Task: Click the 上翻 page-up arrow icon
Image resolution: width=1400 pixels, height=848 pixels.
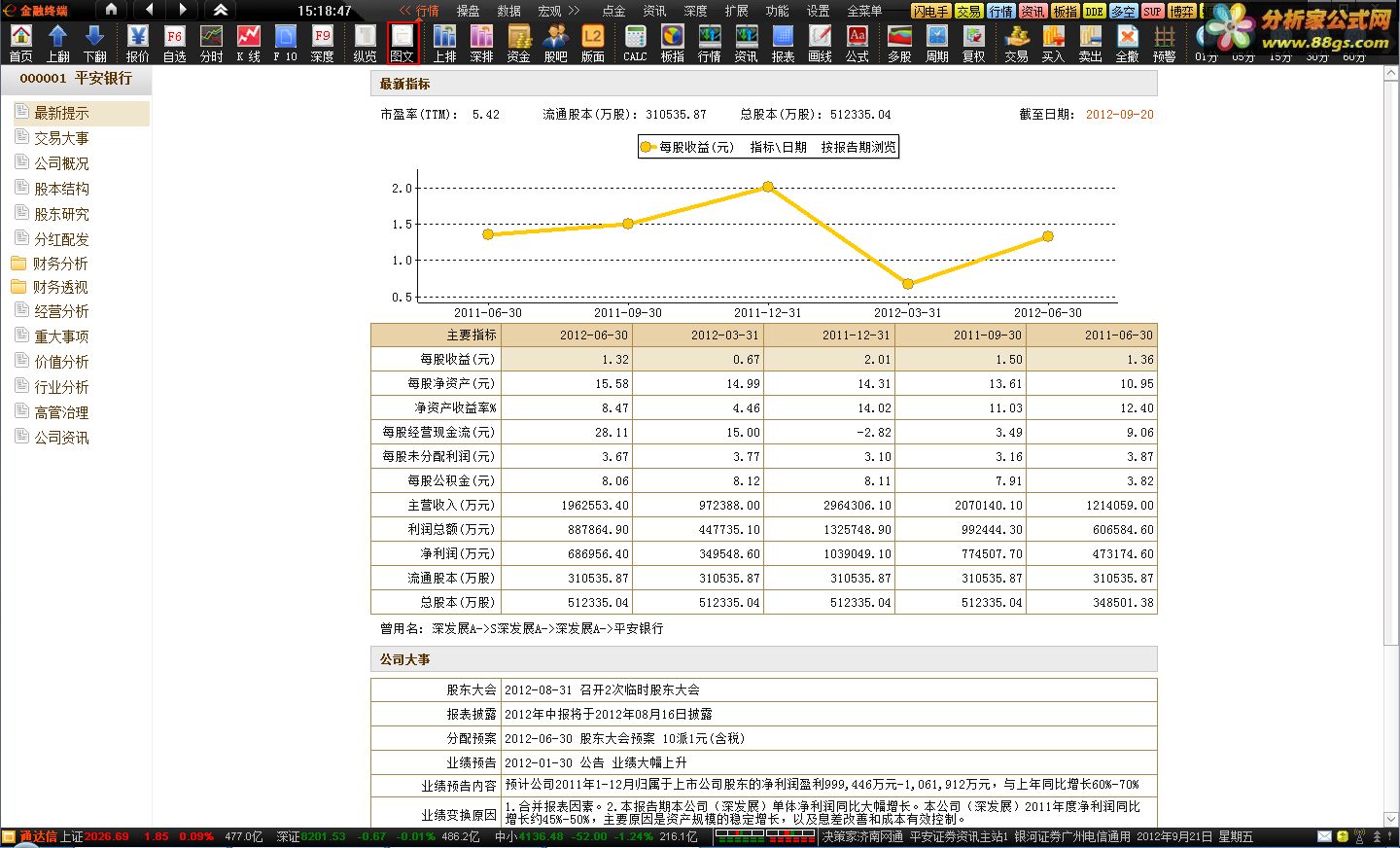Action: [57, 43]
